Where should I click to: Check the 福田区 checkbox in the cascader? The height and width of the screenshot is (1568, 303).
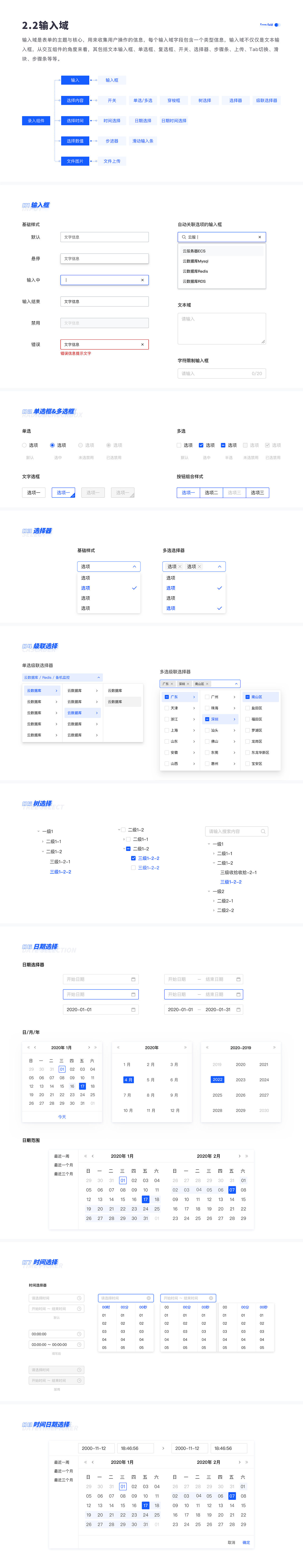click(x=247, y=719)
